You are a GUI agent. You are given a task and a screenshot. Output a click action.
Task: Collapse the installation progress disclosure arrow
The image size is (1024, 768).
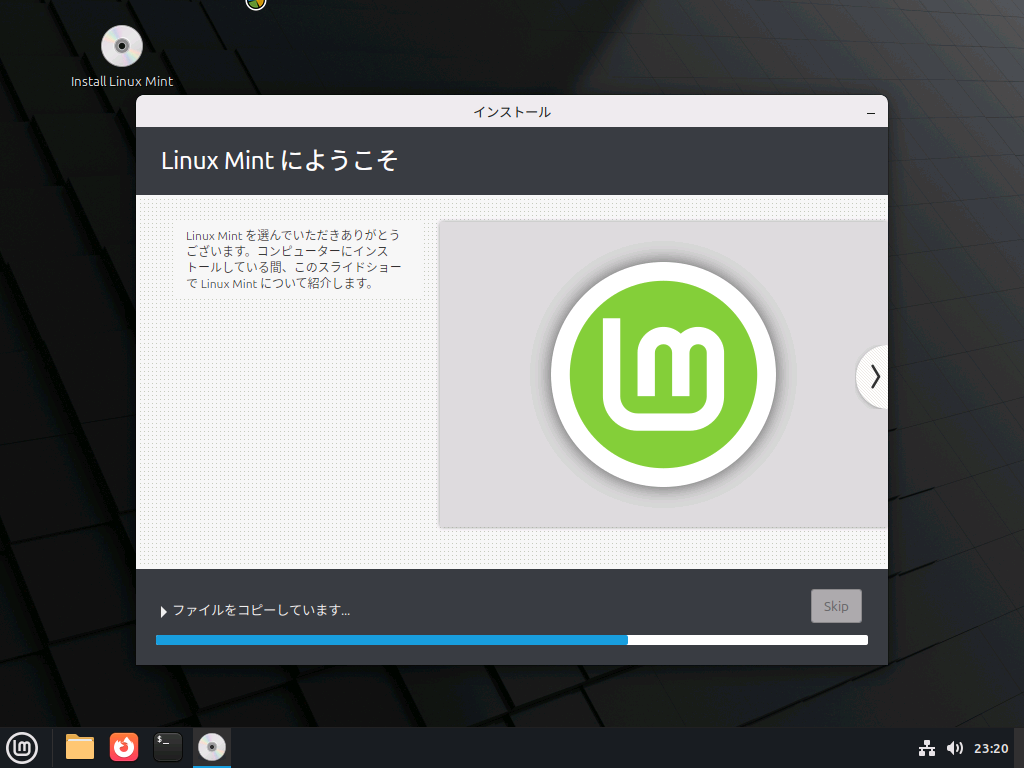coord(163,611)
